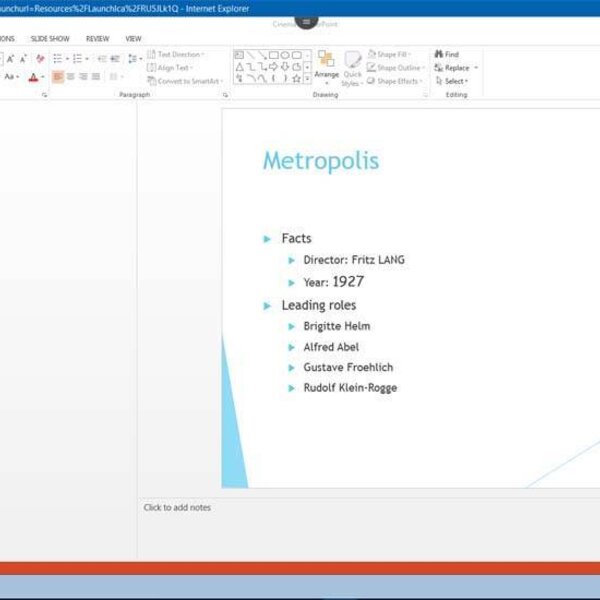Select the Triangle shape

pos(239,67)
